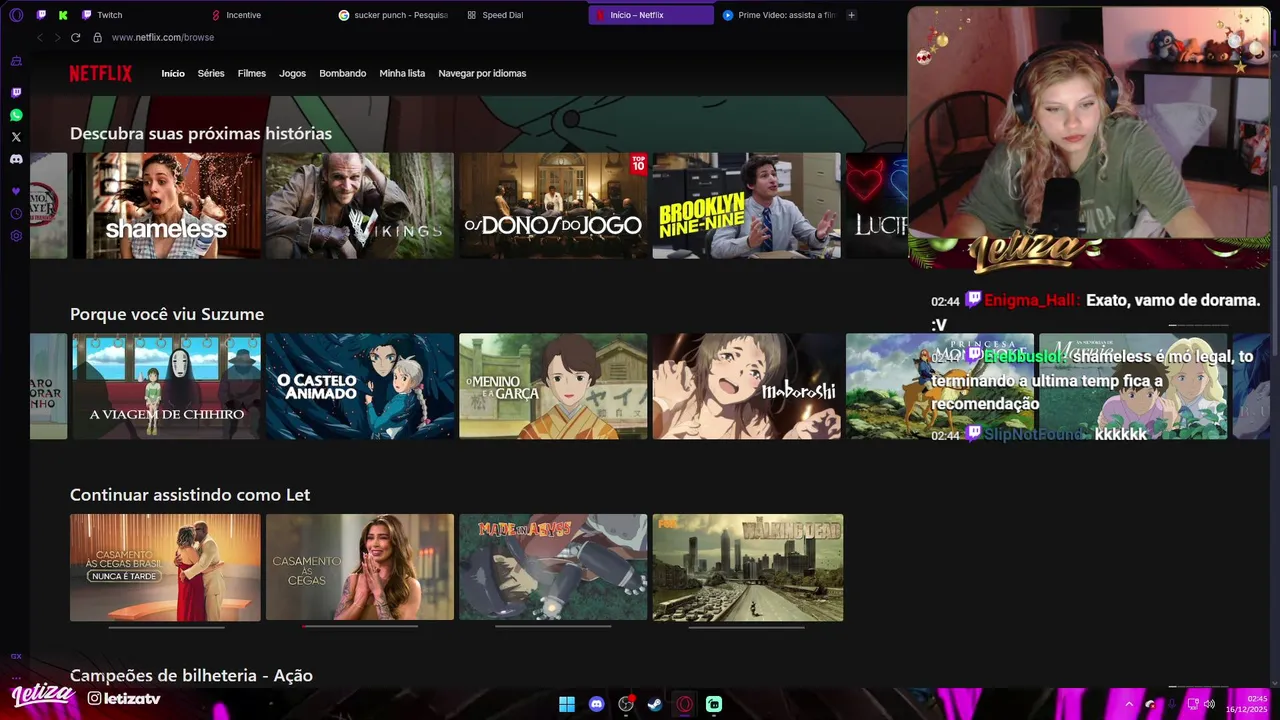
Task: Open Minha lista in Netflix
Action: click(x=402, y=73)
